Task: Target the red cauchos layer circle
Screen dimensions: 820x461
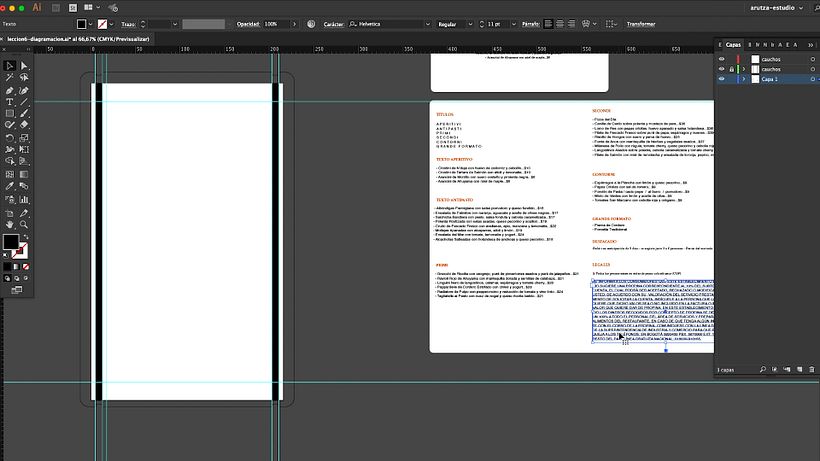Action: (813, 59)
